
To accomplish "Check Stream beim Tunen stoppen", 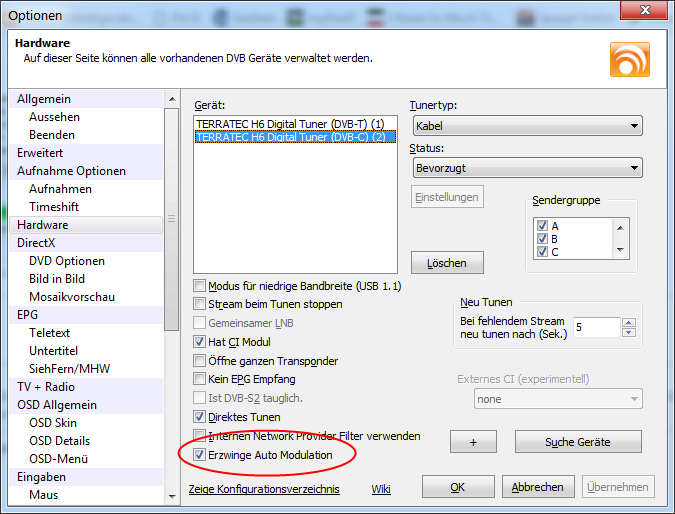I will [200, 304].
